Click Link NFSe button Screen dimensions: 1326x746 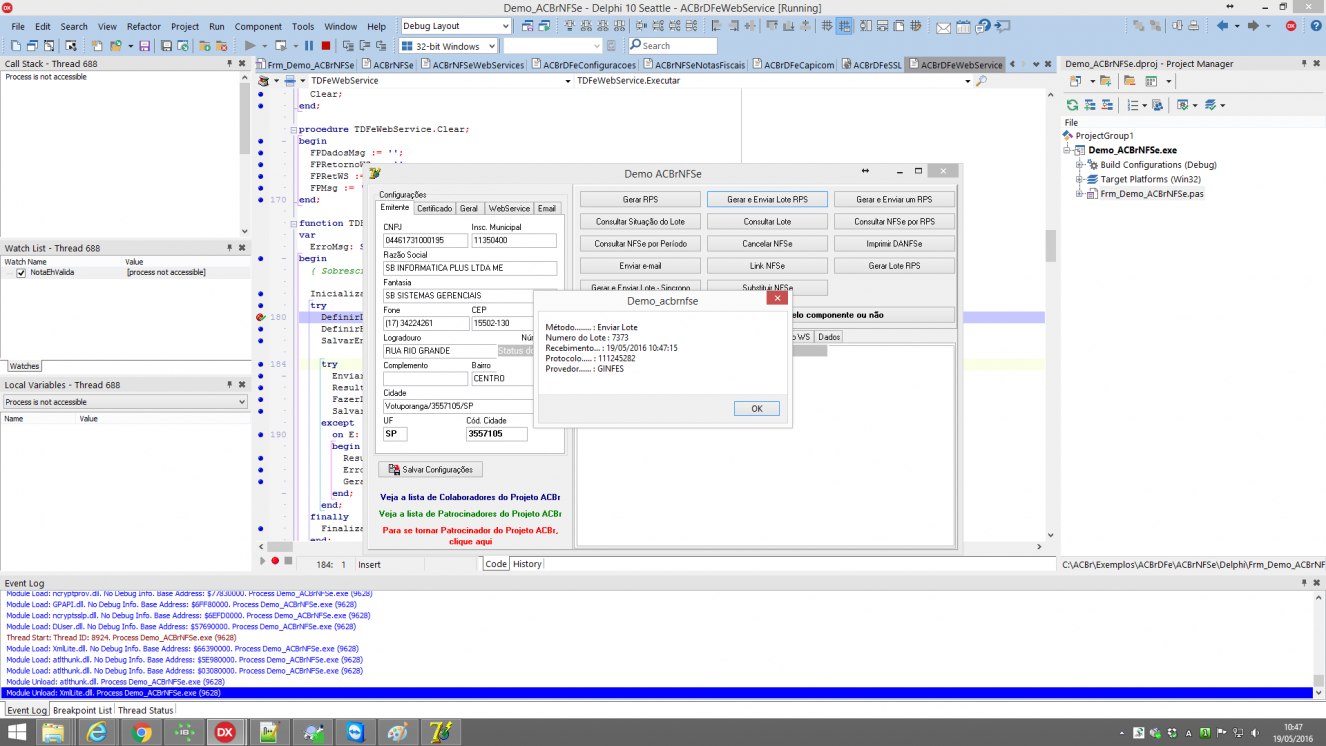pos(767,266)
